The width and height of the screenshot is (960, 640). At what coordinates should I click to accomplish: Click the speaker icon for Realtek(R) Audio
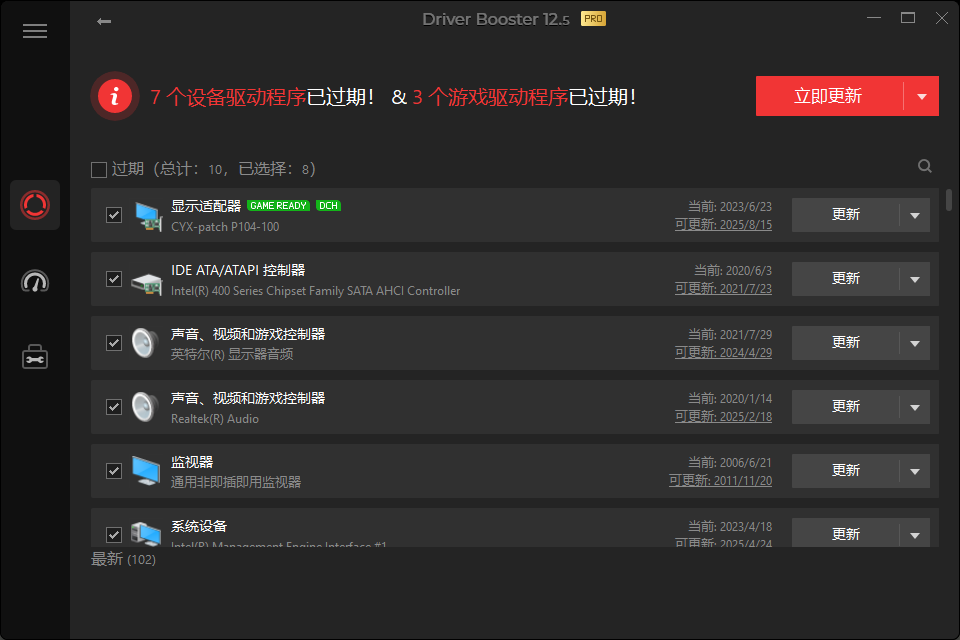click(145, 407)
